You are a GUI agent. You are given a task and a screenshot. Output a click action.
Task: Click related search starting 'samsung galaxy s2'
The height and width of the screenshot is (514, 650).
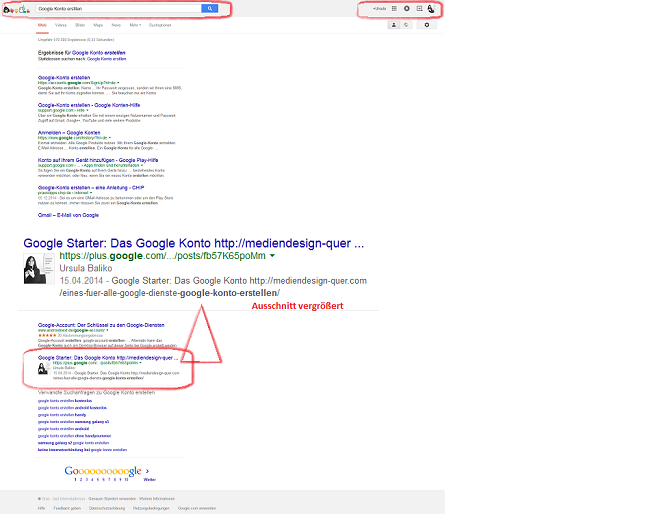(x=73, y=443)
